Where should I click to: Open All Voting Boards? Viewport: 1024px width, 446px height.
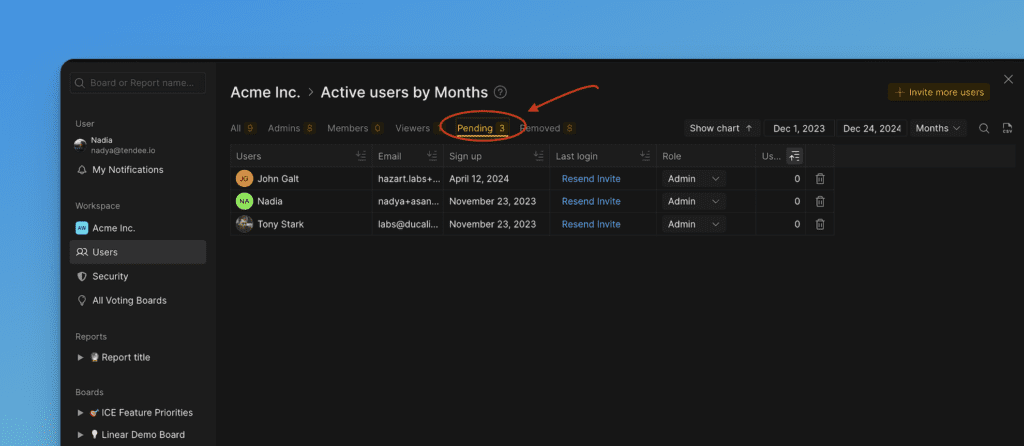[129, 300]
